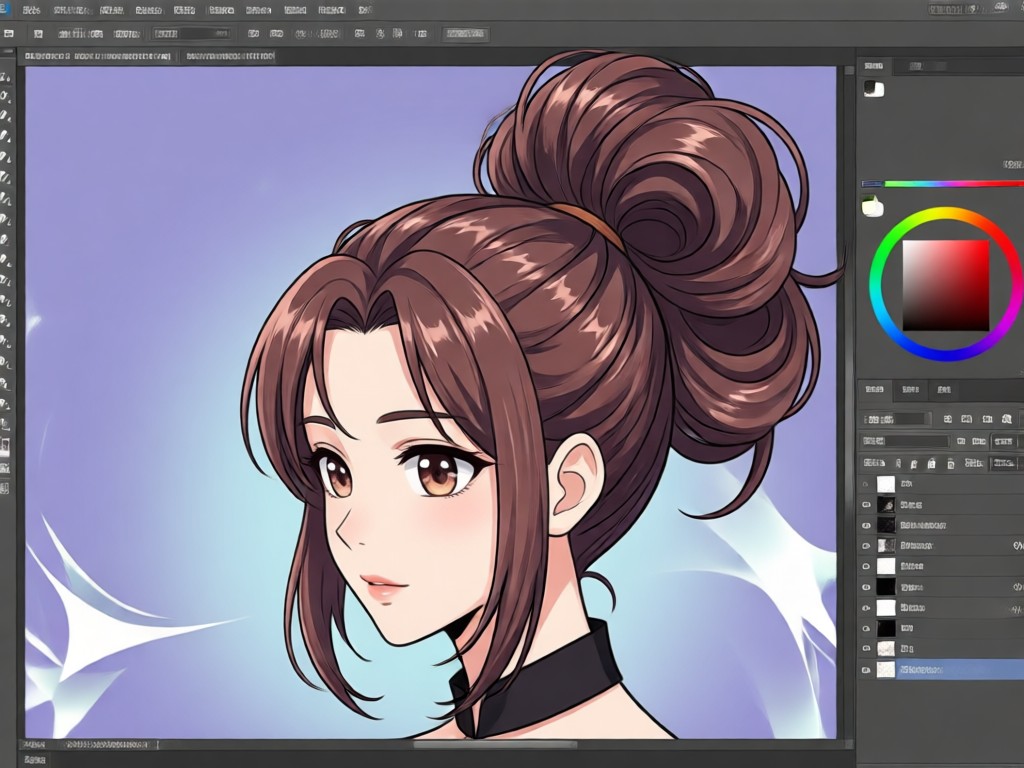Image resolution: width=1024 pixels, height=768 pixels.
Task: Switch to the first tab of the layers panel
Action: coord(874,390)
